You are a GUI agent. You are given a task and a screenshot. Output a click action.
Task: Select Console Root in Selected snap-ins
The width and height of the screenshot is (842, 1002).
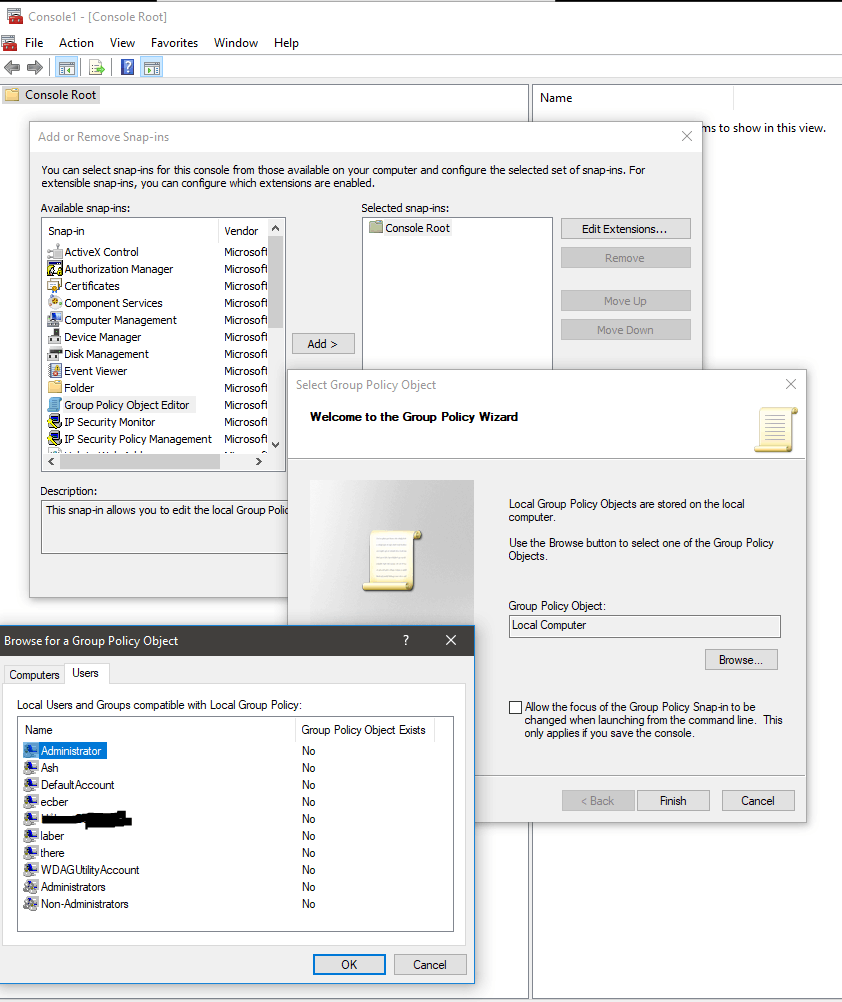(410, 227)
